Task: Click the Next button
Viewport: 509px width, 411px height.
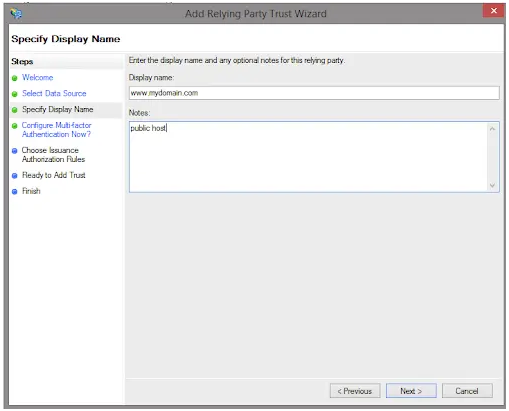Action: tap(411, 391)
